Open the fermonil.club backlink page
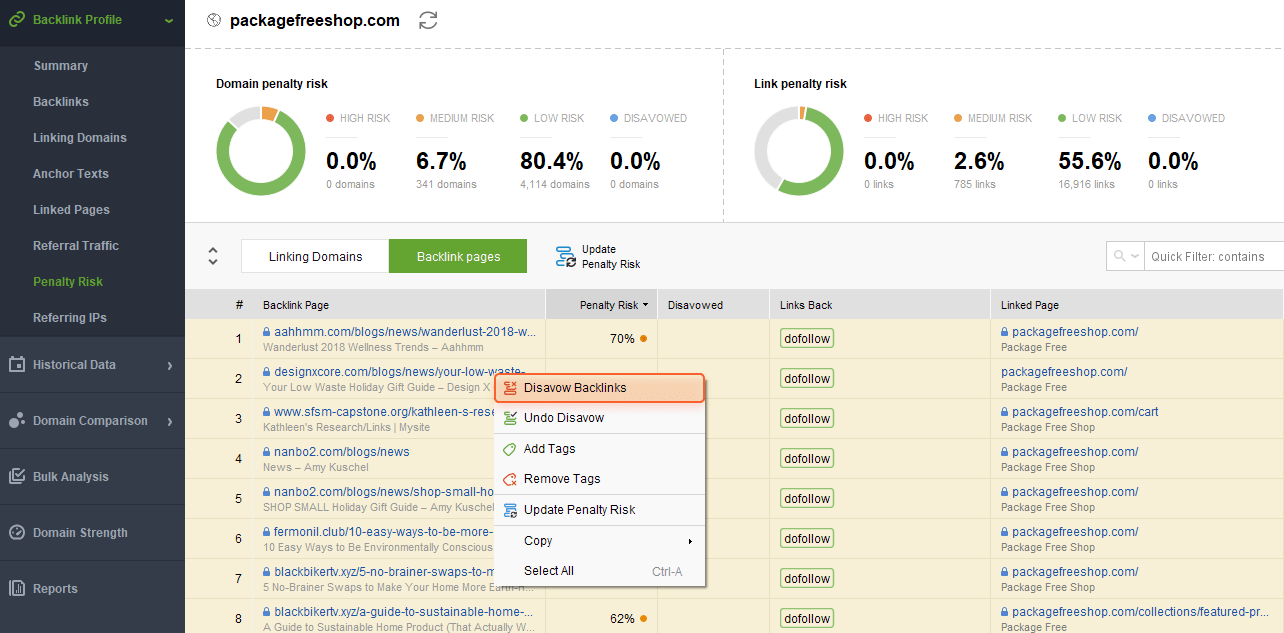Image resolution: width=1284 pixels, height=633 pixels. [385, 532]
